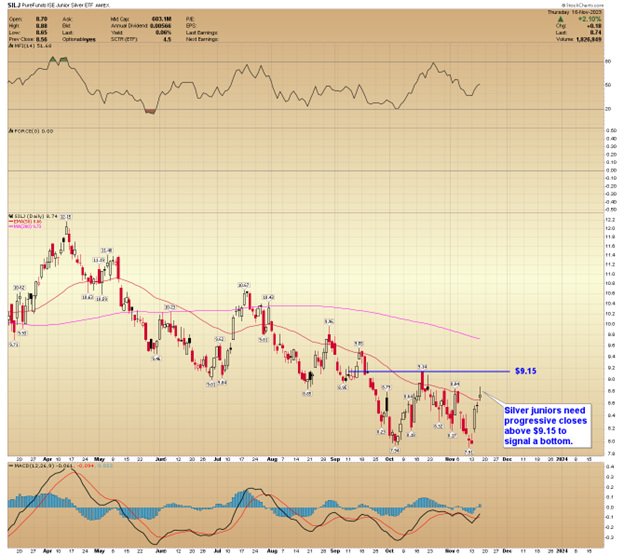Click the 11.48 May peak price label

click(x=107, y=251)
